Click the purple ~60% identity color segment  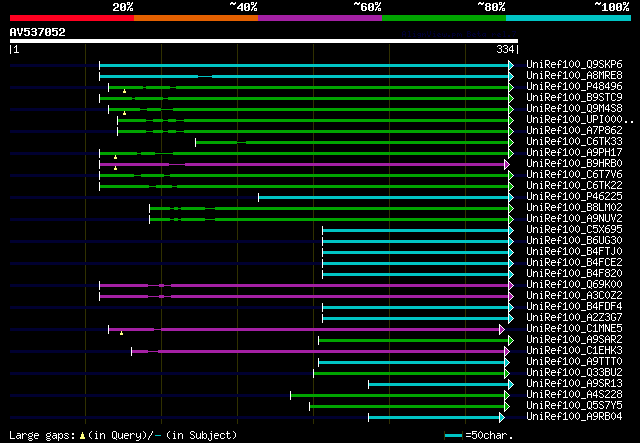[x=320, y=18]
